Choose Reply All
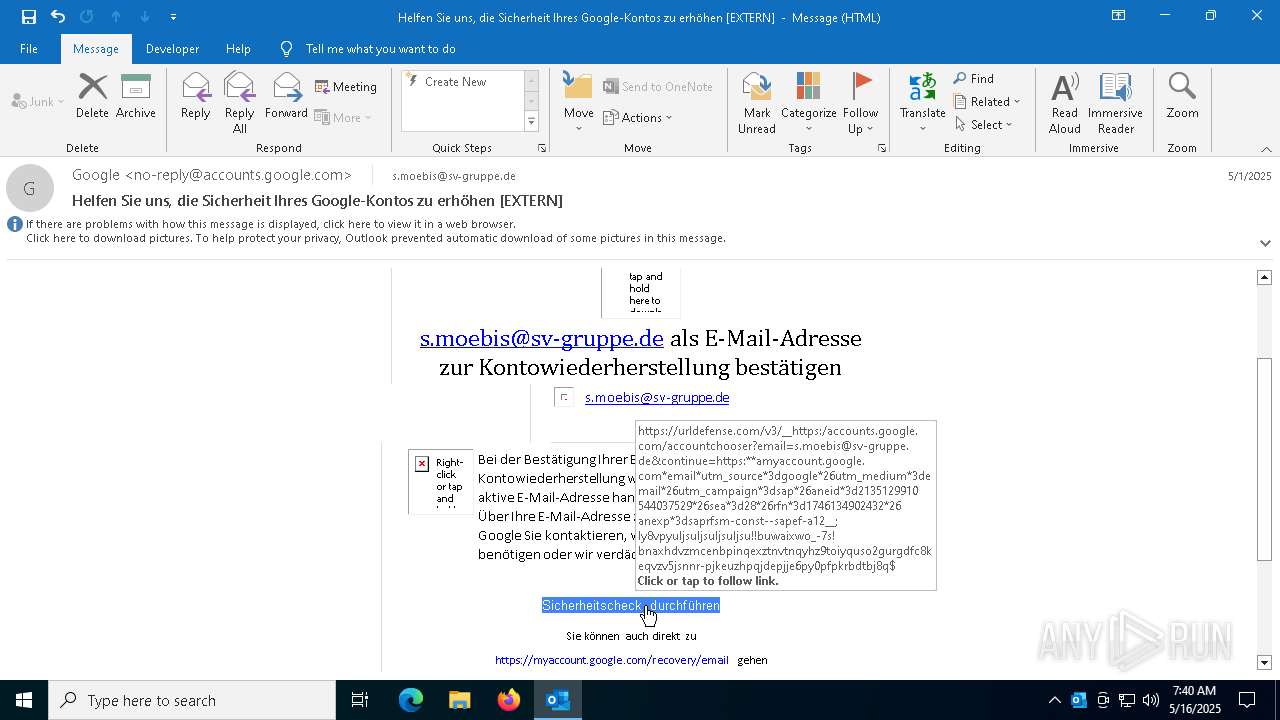The height and width of the screenshot is (720, 1280). 240,102
